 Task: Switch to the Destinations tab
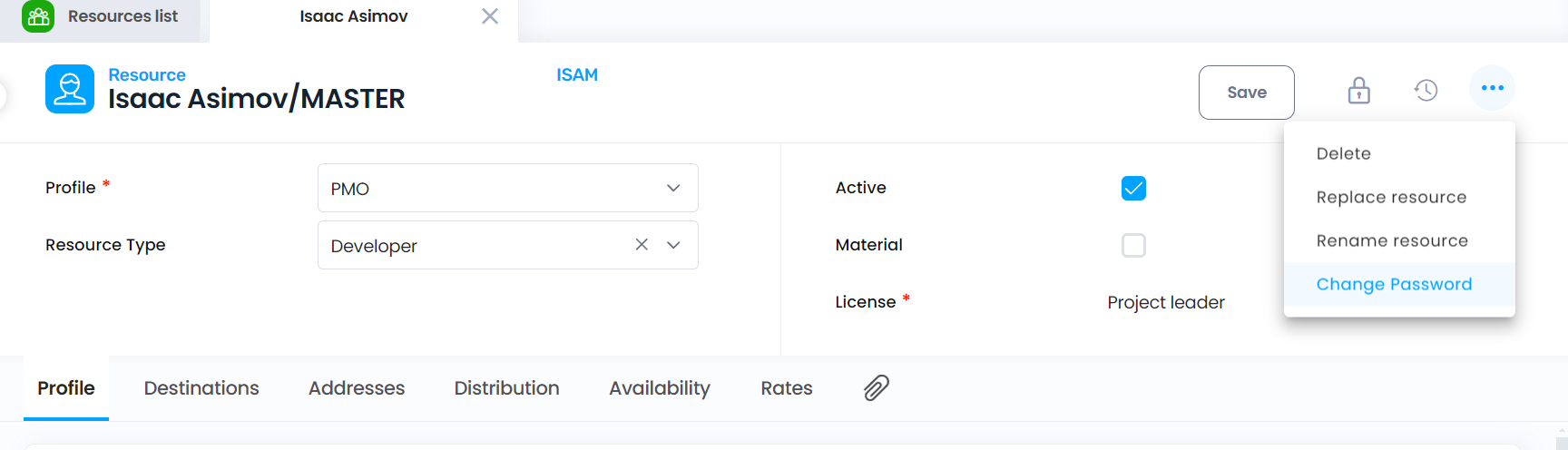click(201, 388)
